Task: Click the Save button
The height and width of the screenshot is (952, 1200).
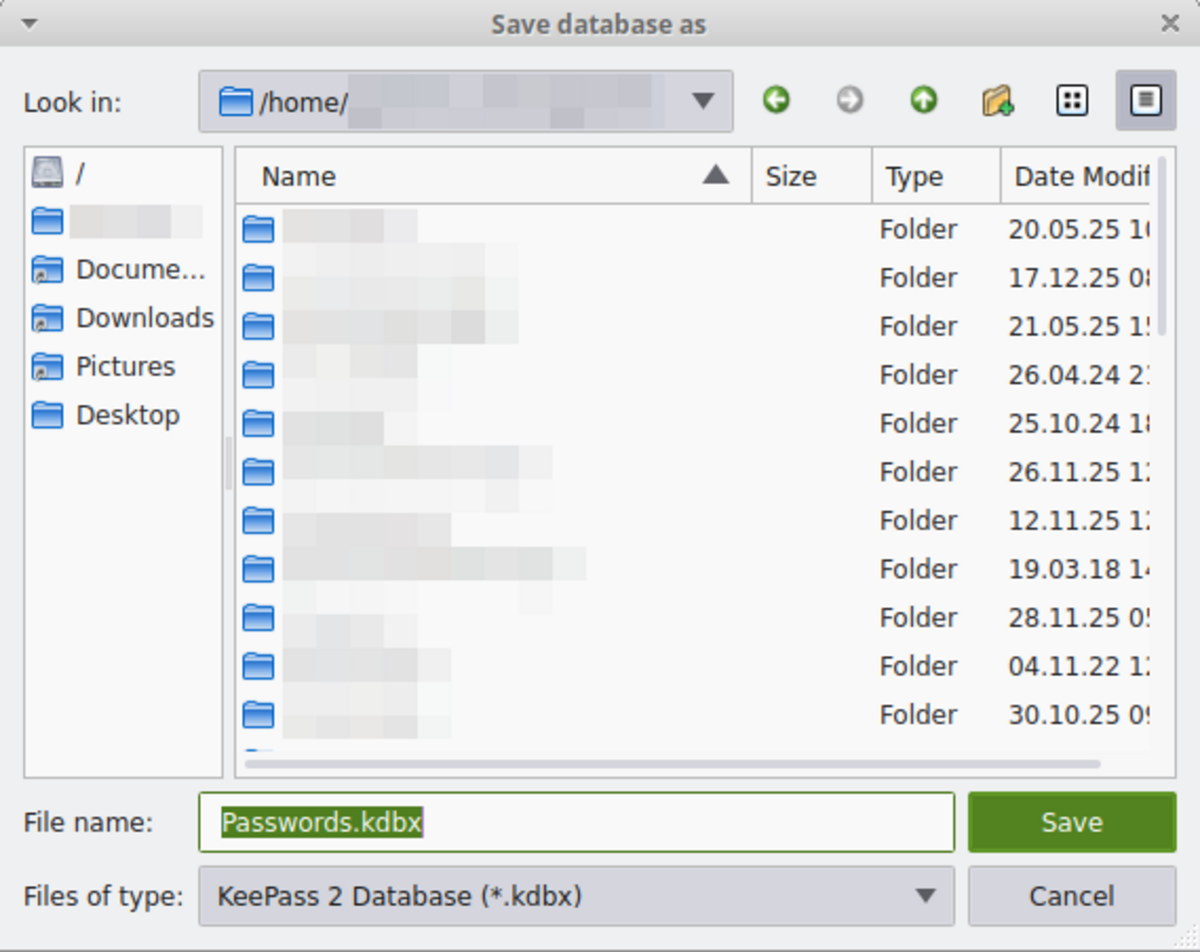Action: [1071, 823]
